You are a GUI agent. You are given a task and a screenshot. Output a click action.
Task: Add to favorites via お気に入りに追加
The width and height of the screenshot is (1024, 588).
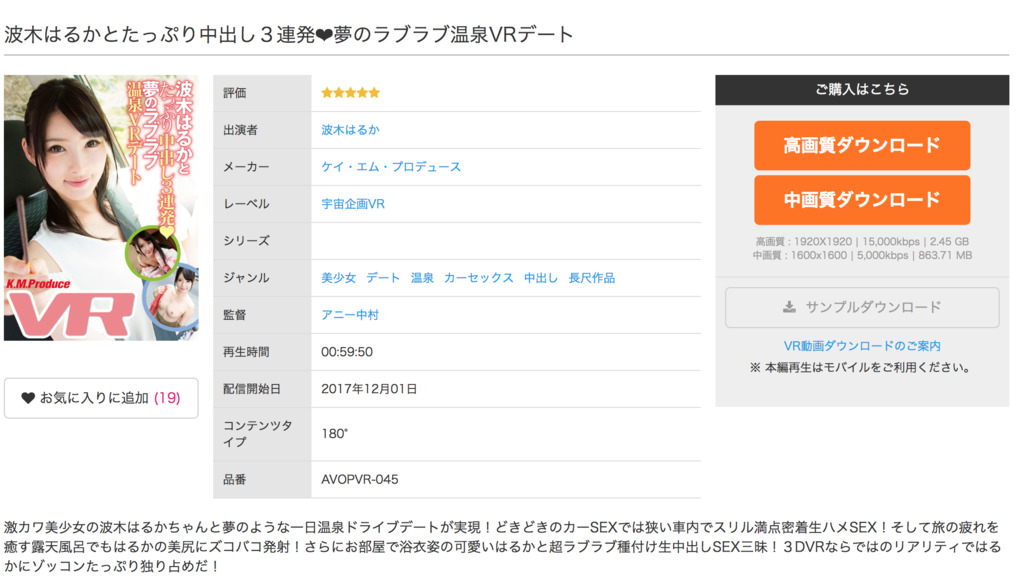click(94, 398)
